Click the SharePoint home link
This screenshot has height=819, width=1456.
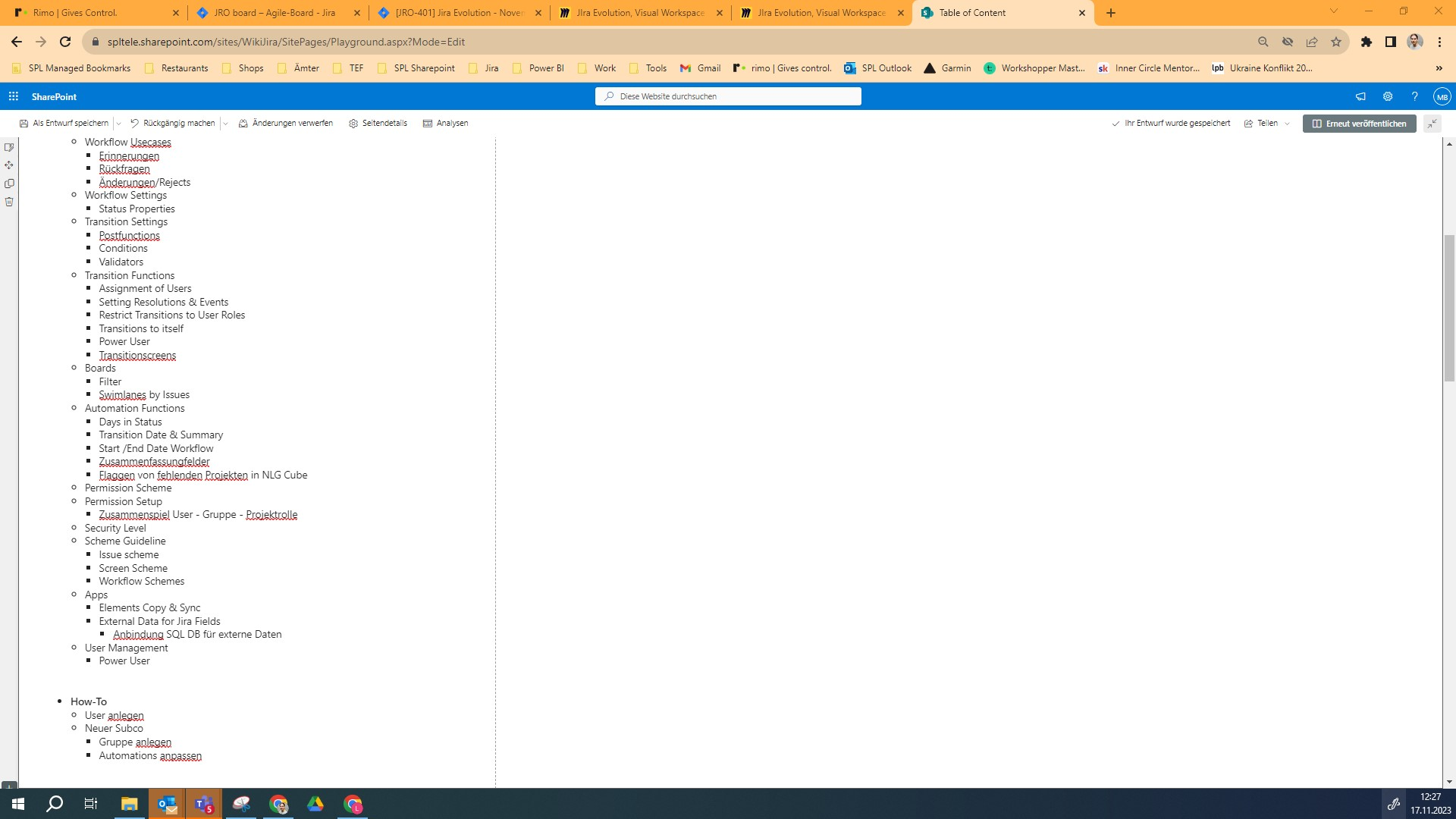point(54,97)
